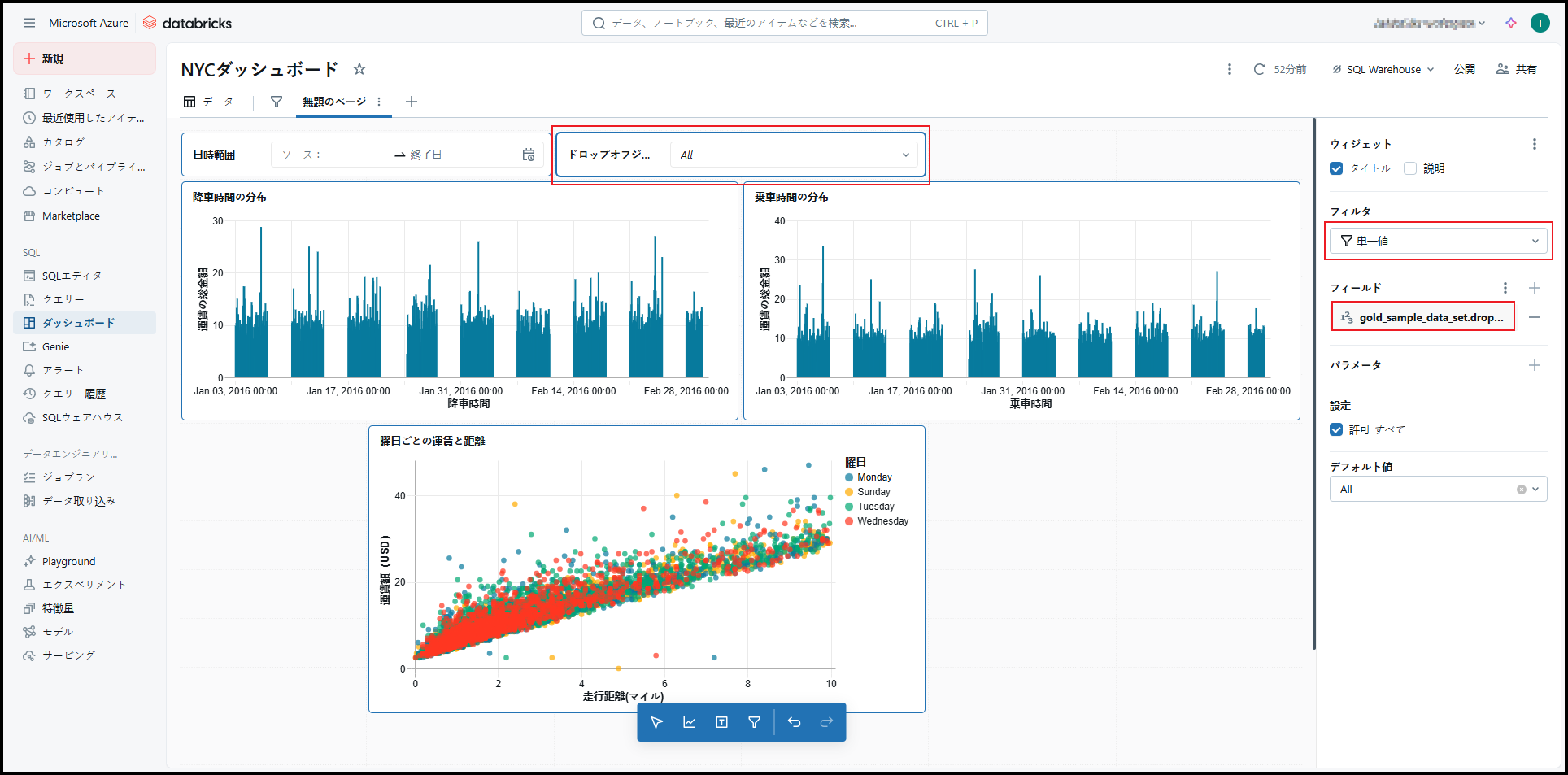Open the calendar picker in date range filter

pos(529,155)
